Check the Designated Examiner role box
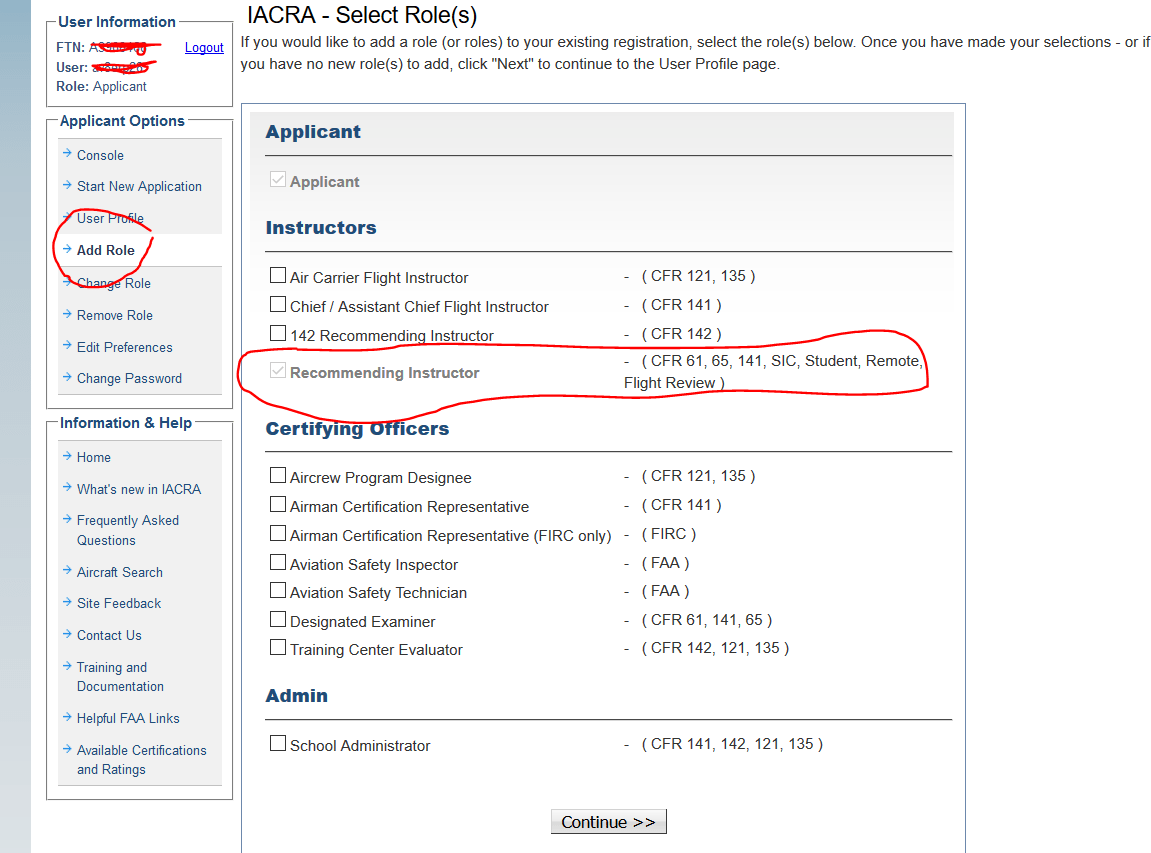 point(278,620)
